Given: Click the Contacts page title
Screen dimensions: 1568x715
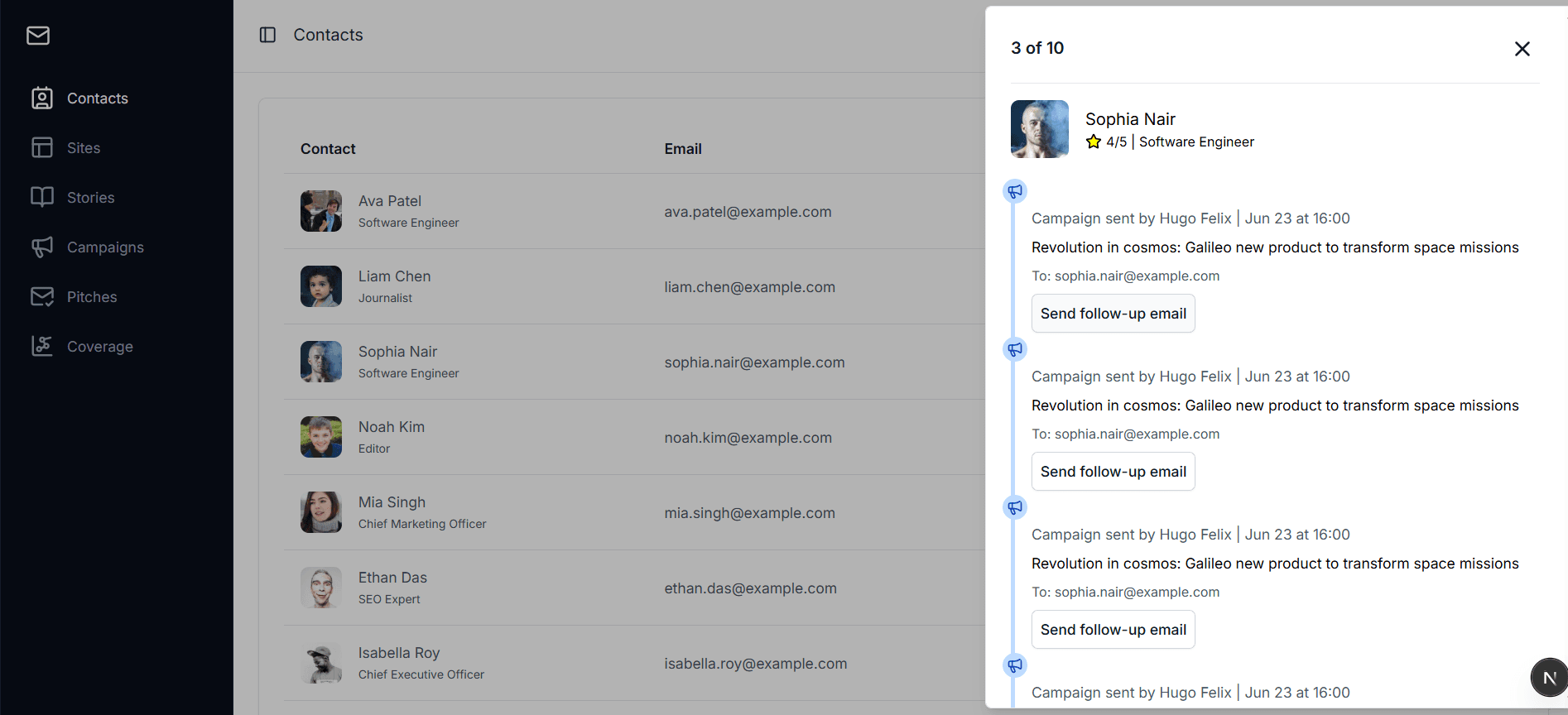Looking at the screenshot, I should click(x=329, y=35).
